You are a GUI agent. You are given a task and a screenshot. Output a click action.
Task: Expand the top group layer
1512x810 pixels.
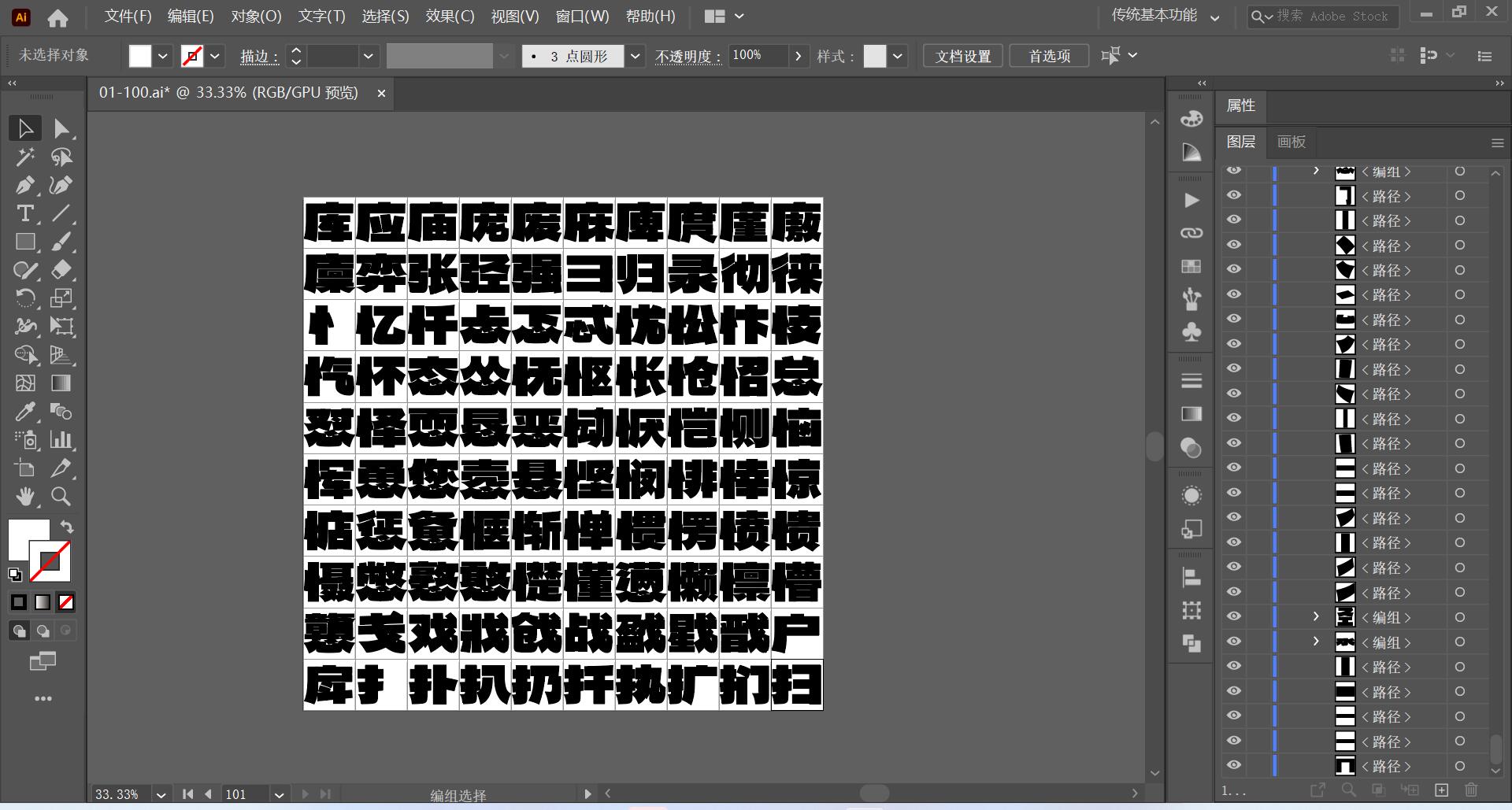click(1316, 171)
